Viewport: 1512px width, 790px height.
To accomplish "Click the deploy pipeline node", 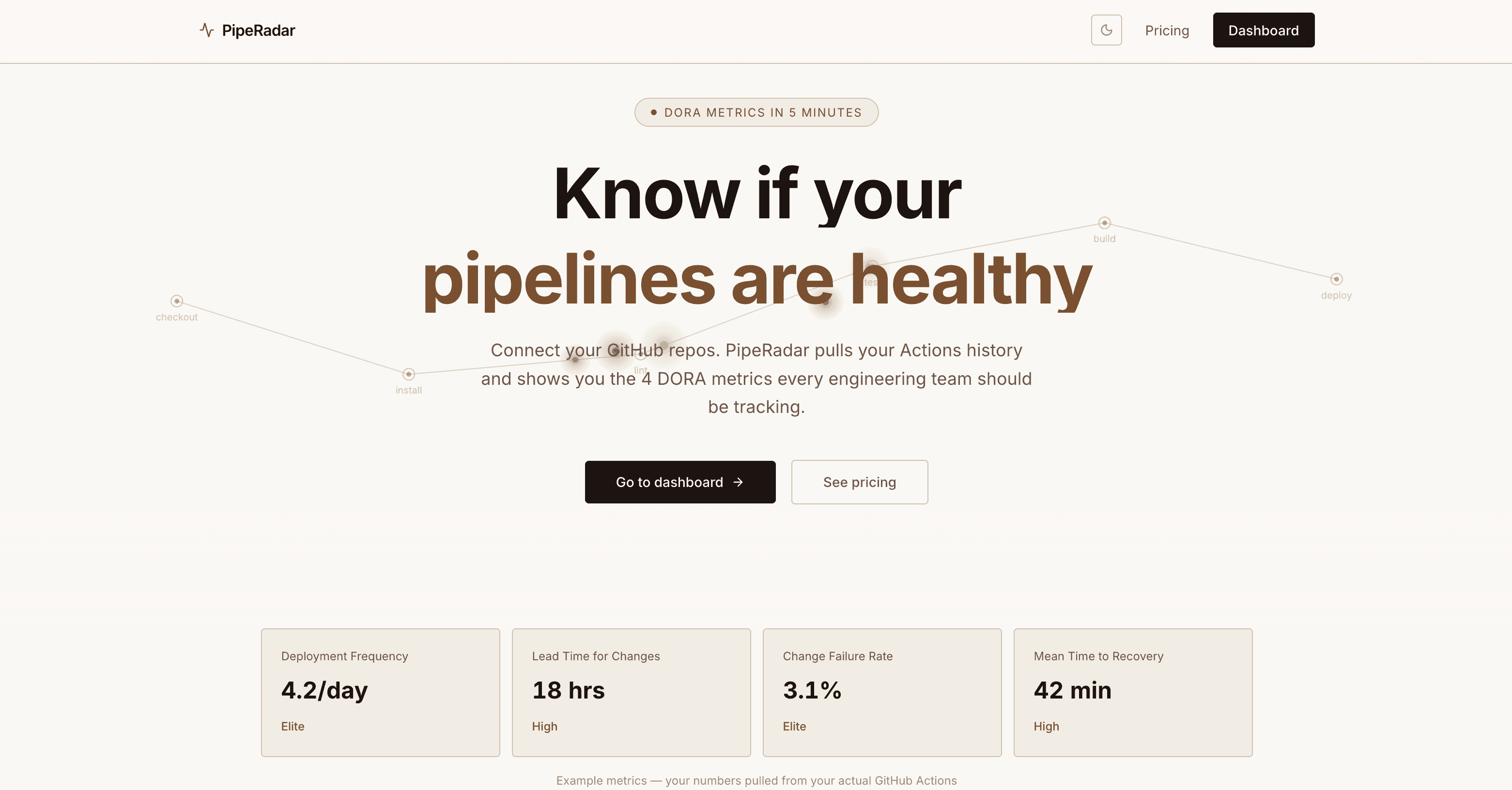I will [x=1336, y=279].
